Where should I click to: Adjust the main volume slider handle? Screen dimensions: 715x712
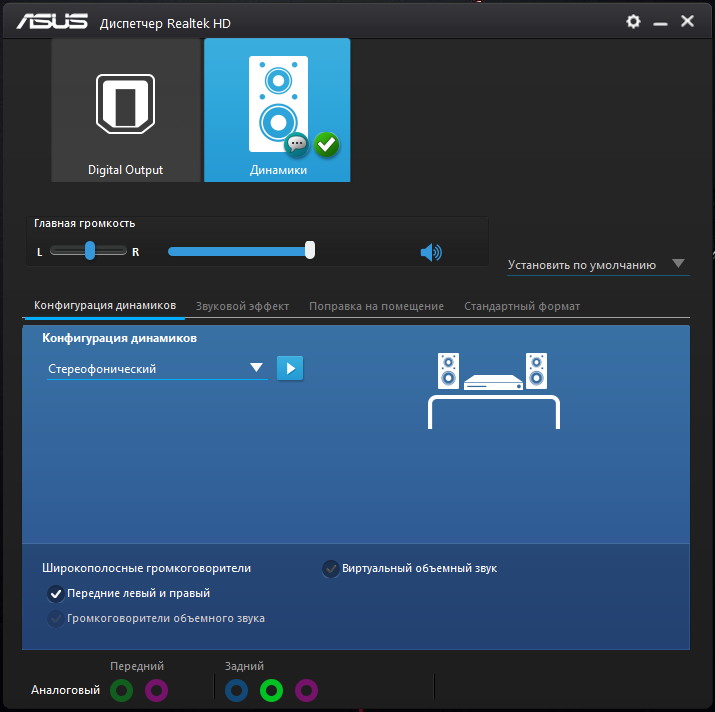[x=310, y=250]
